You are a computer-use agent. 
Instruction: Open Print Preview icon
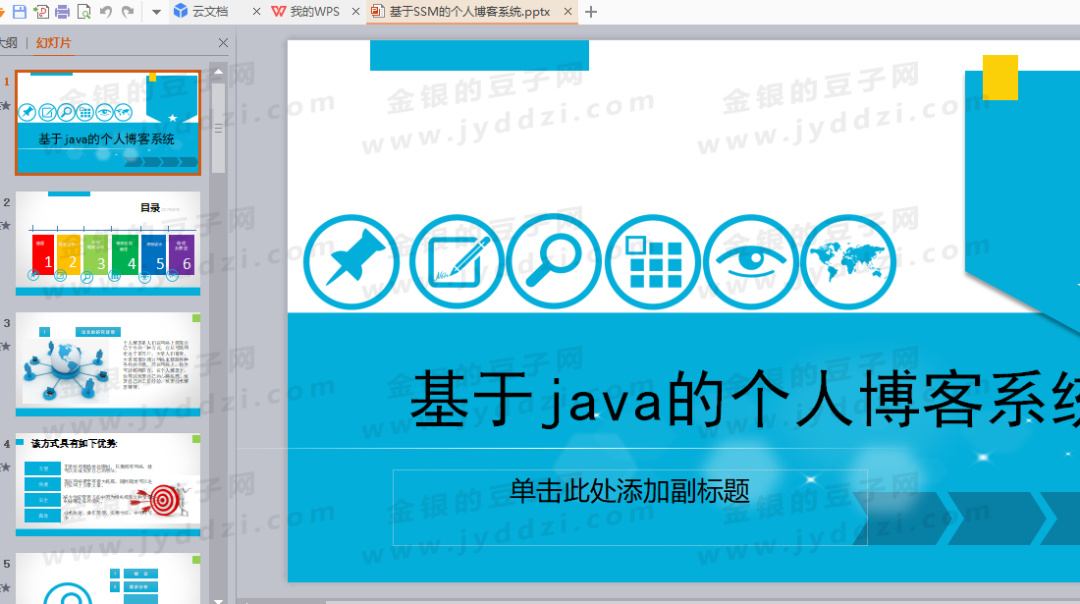84,12
